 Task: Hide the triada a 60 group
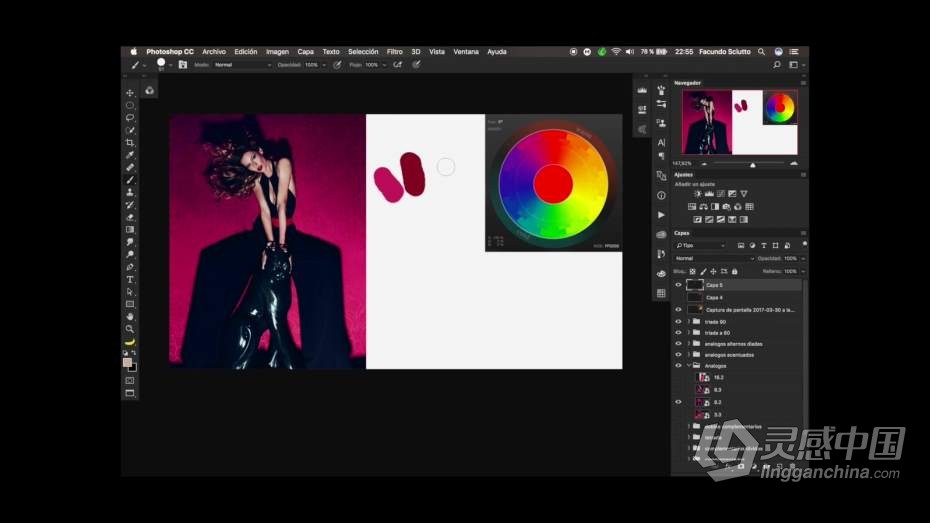click(x=679, y=333)
